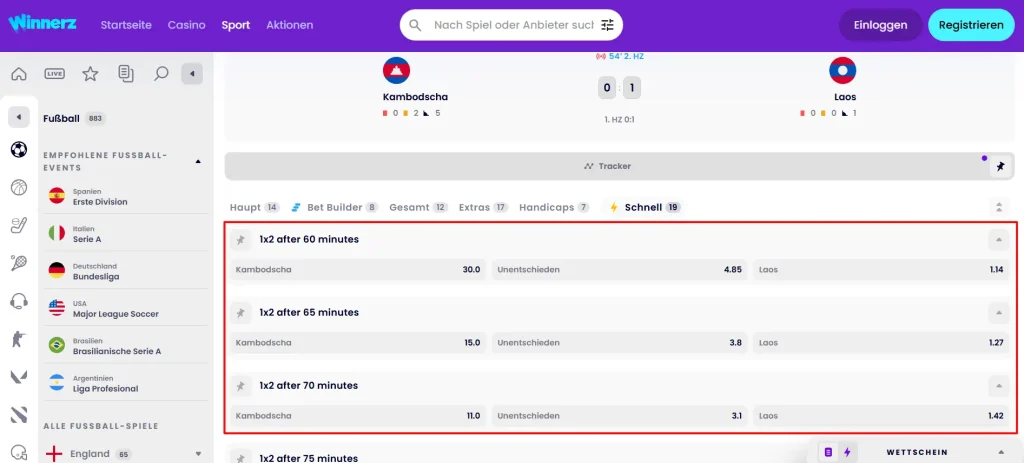Click the back arrow beside Fußball
The width and height of the screenshot is (1024, 463).
click(19, 118)
